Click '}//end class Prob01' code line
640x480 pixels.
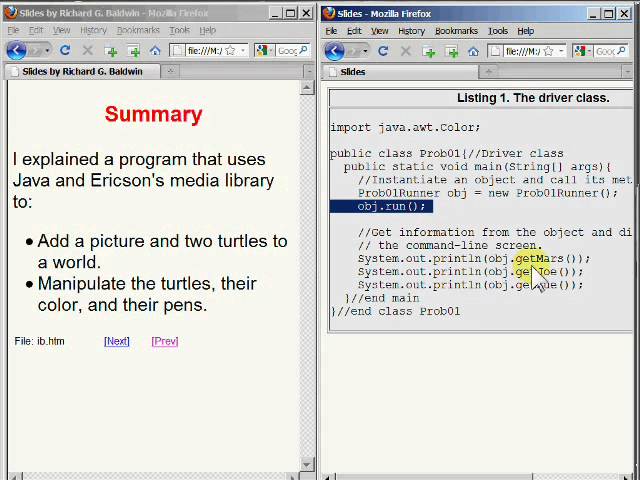pos(395,311)
